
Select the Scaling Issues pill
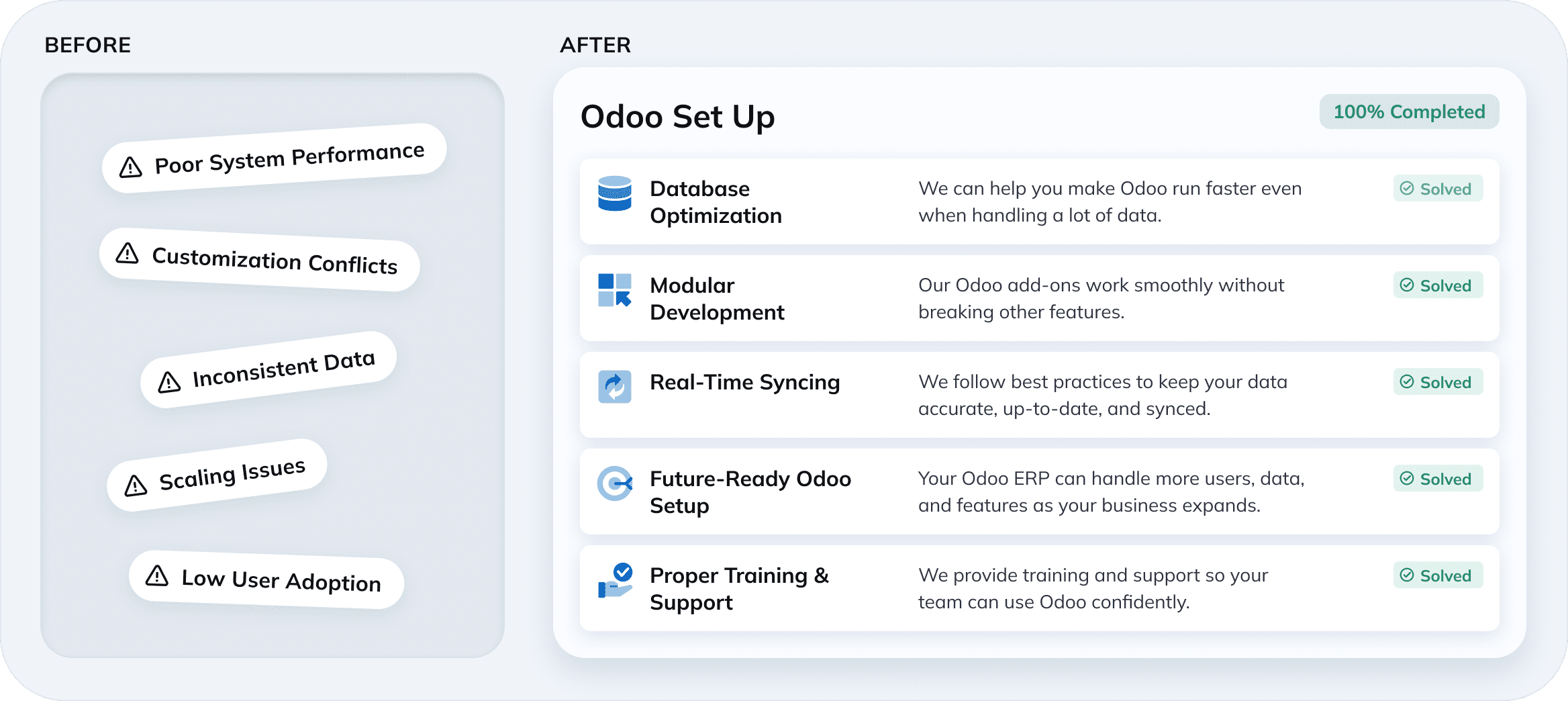[217, 475]
